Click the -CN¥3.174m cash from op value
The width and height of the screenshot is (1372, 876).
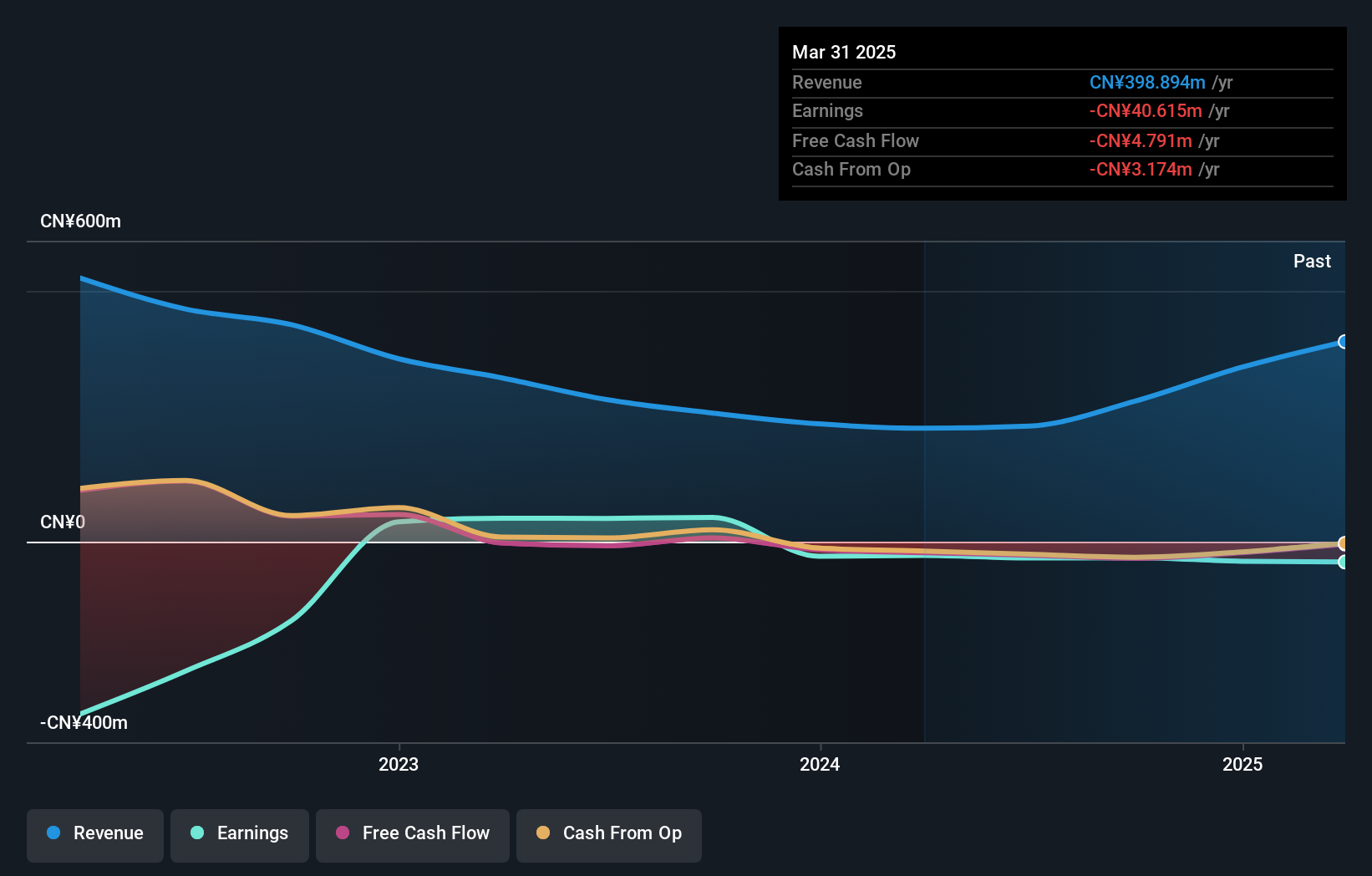[1141, 170]
